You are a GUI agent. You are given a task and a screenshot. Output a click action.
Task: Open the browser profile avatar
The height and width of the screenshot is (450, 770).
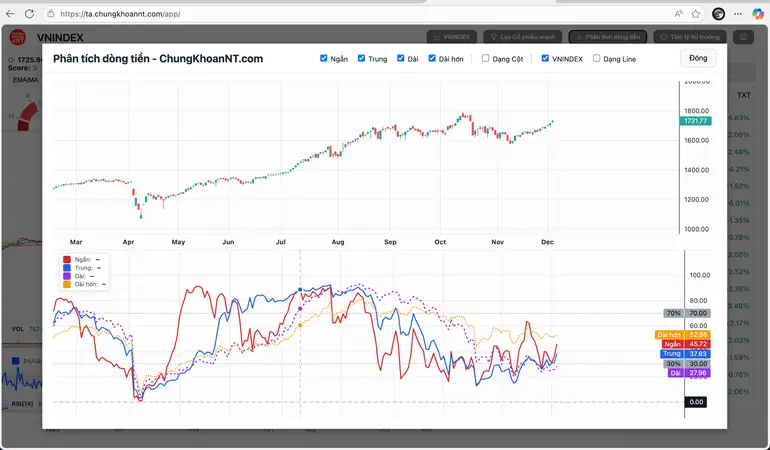pyautogui.click(x=718, y=14)
